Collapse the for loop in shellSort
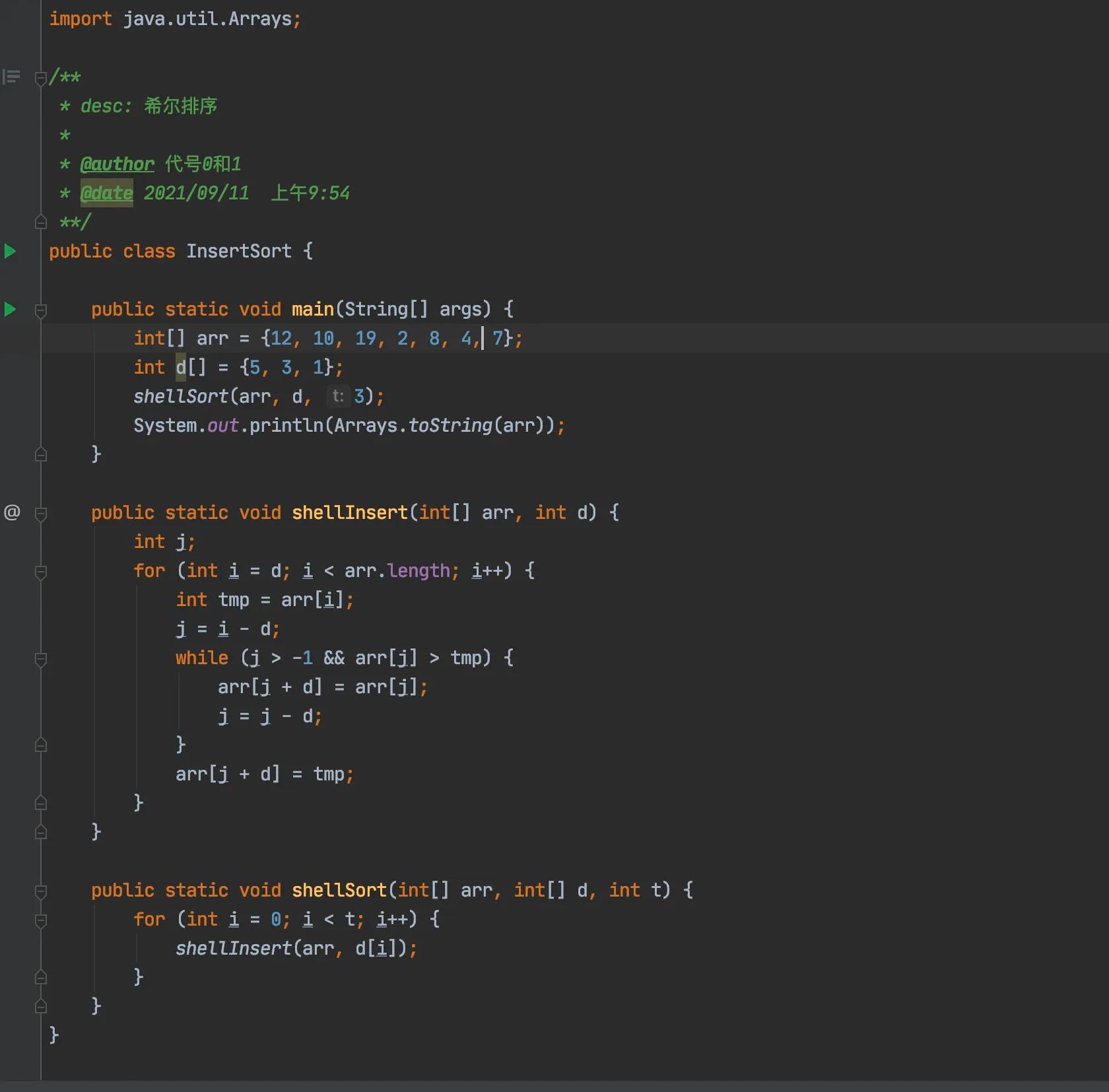The height and width of the screenshot is (1092, 1109). pos(40,920)
